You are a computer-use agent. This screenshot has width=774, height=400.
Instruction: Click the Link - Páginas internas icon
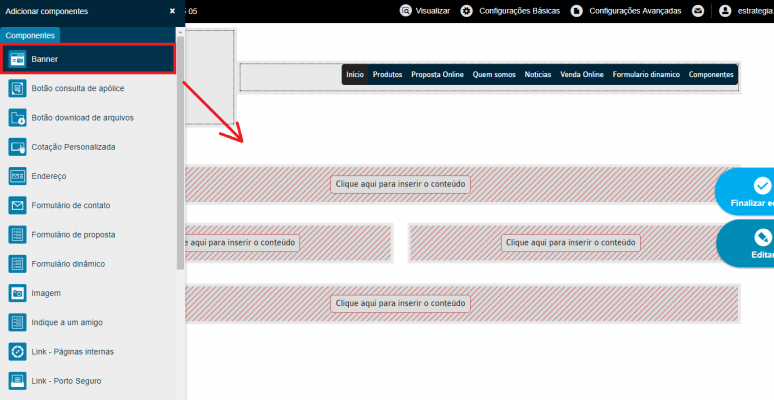(17, 352)
